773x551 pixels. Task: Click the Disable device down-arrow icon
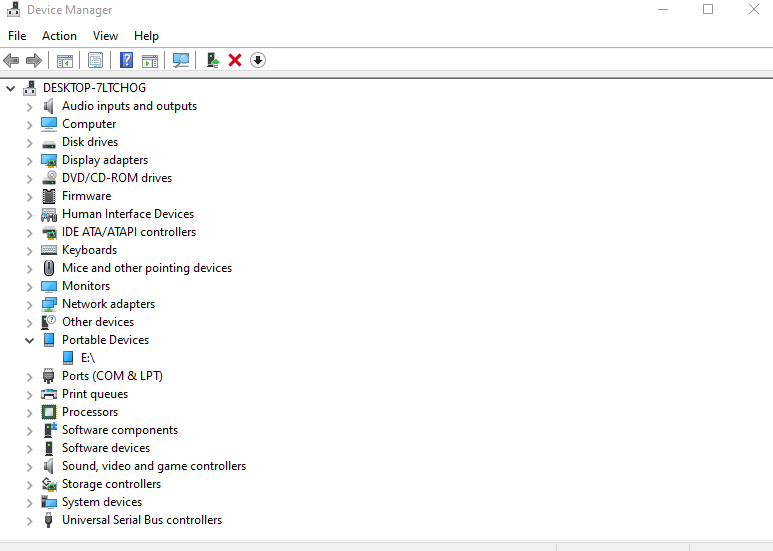(x=258, y=60)
